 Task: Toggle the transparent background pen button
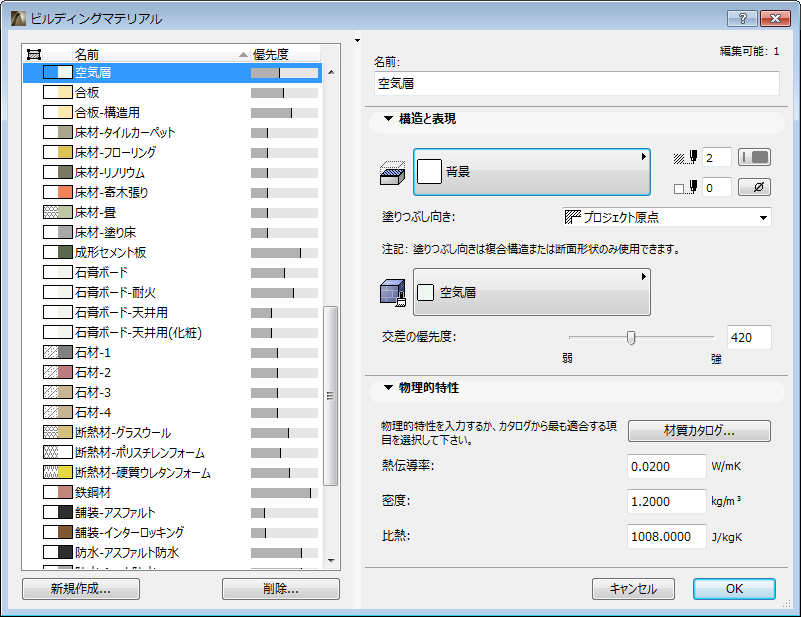755,187
